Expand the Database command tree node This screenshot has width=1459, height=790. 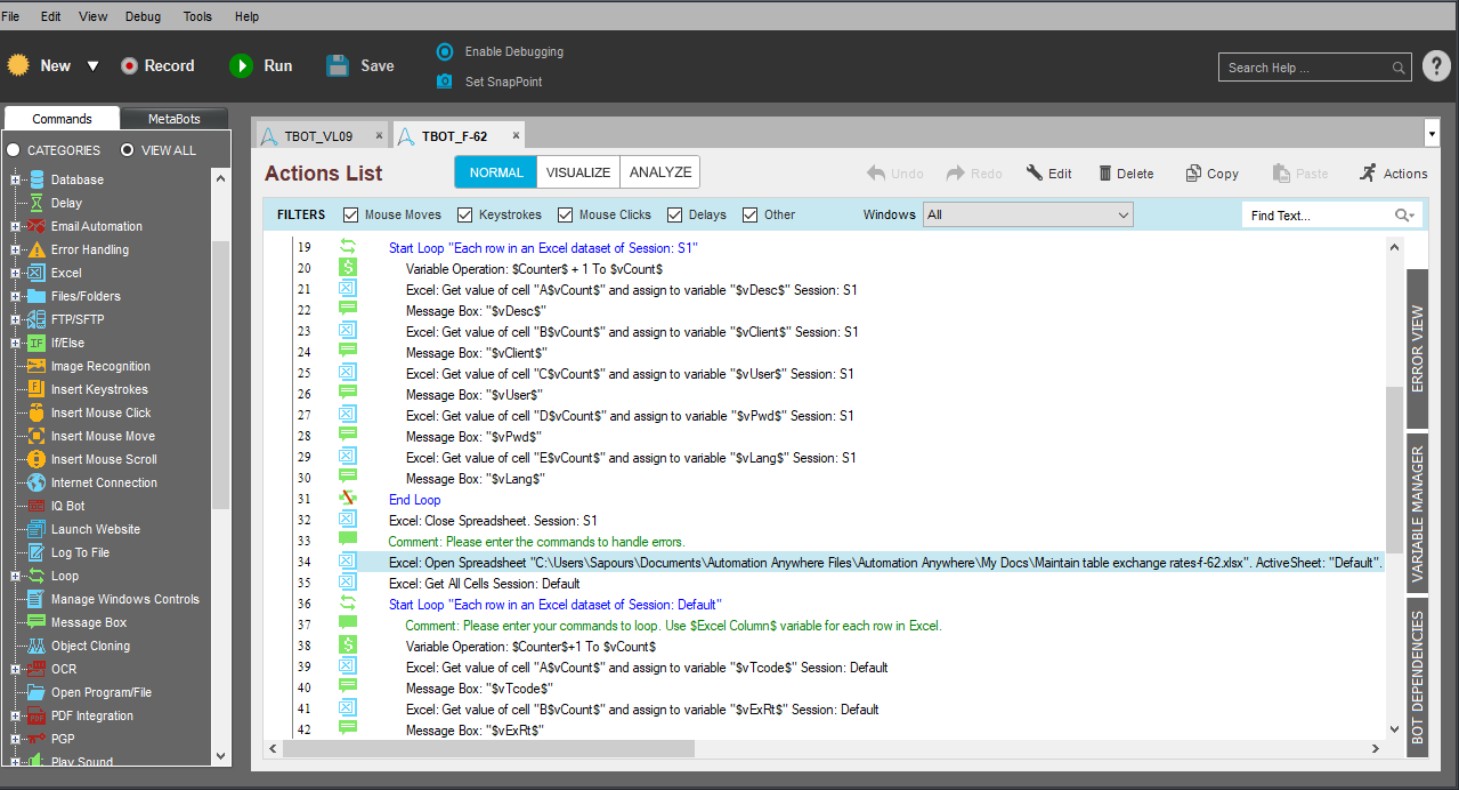click(x=16, y=180)
